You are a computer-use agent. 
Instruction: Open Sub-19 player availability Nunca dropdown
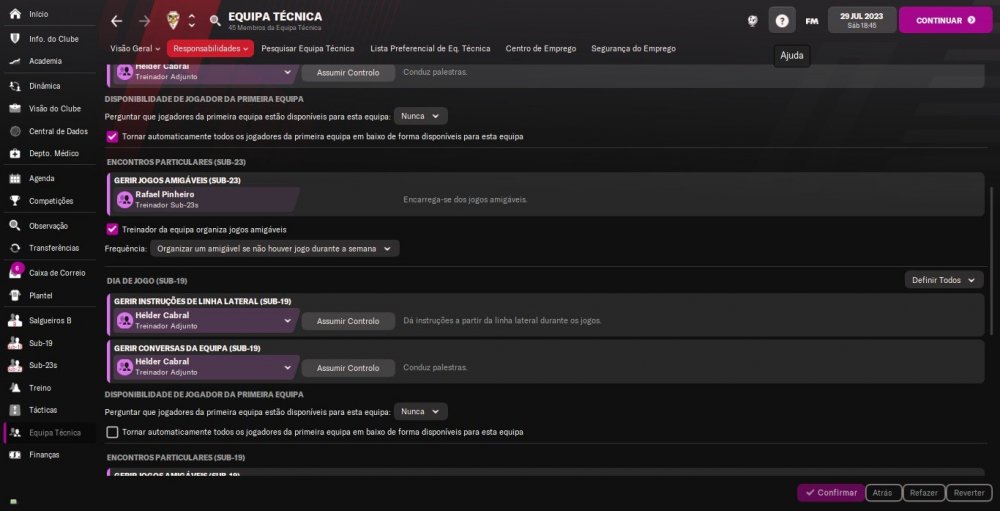click(x=420, y=411)
